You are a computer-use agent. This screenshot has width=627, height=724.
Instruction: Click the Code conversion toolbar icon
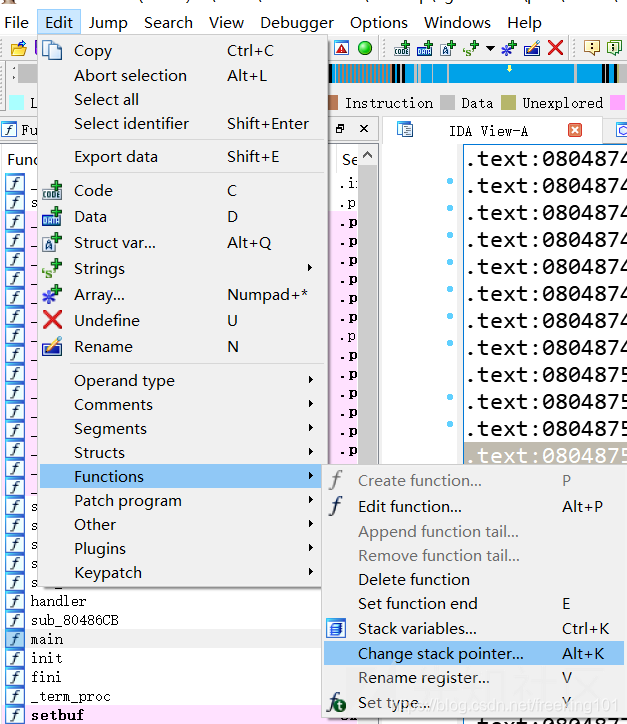[402, 48]
